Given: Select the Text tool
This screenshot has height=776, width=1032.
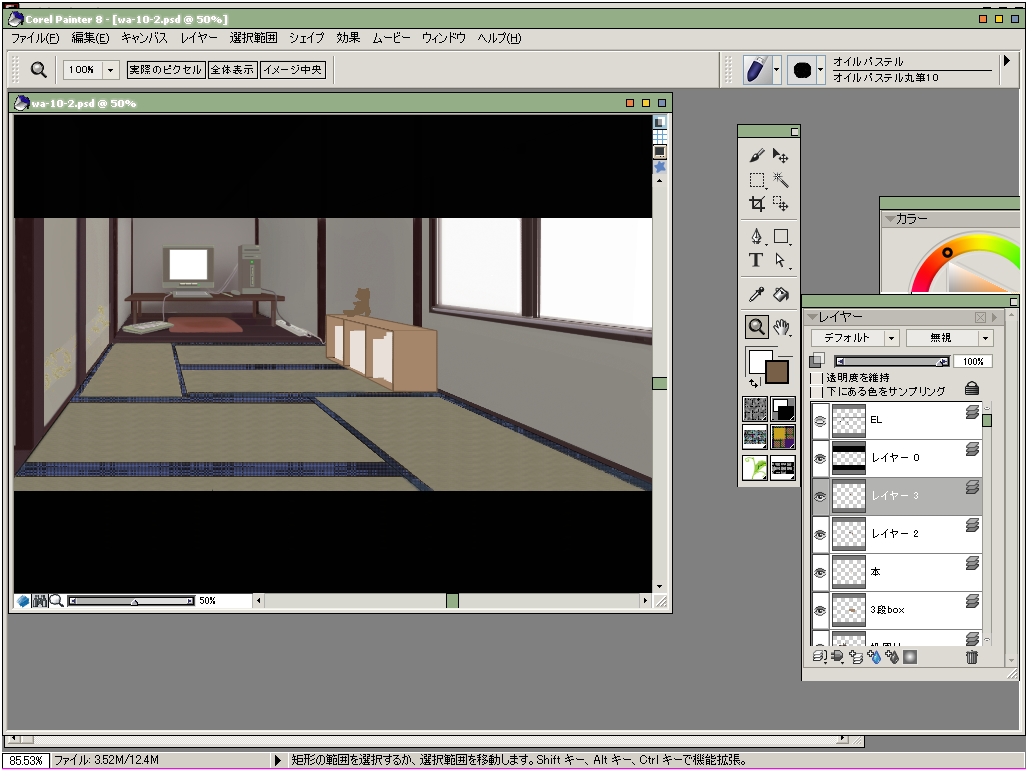Looking at the screenshot, I should click(756, 261).
